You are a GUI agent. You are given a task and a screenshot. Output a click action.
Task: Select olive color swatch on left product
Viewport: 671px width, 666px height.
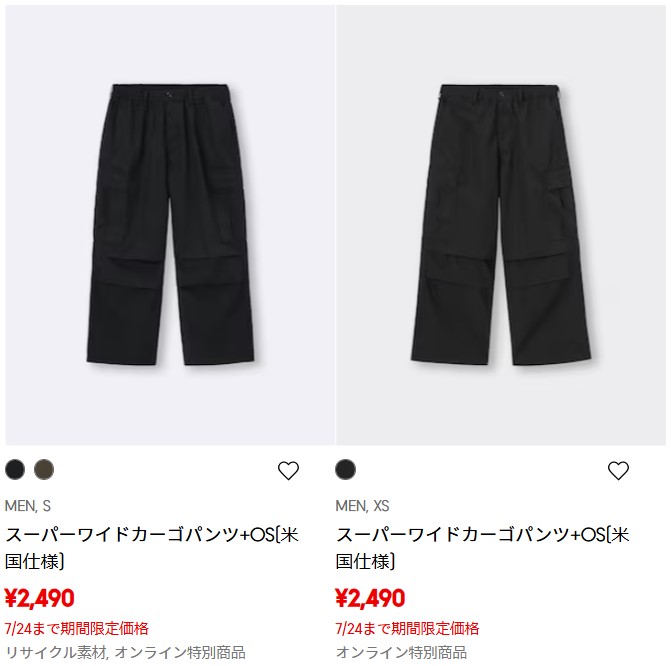click(x=44, y=470)
